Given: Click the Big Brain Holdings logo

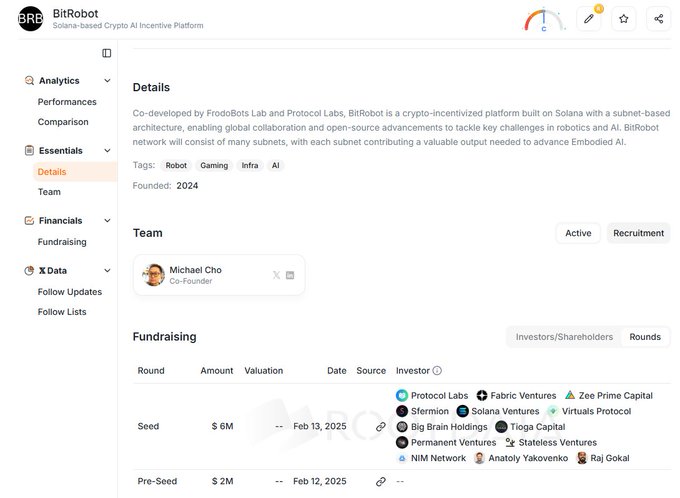Looking at the screenshot, I should click(402, 426).
